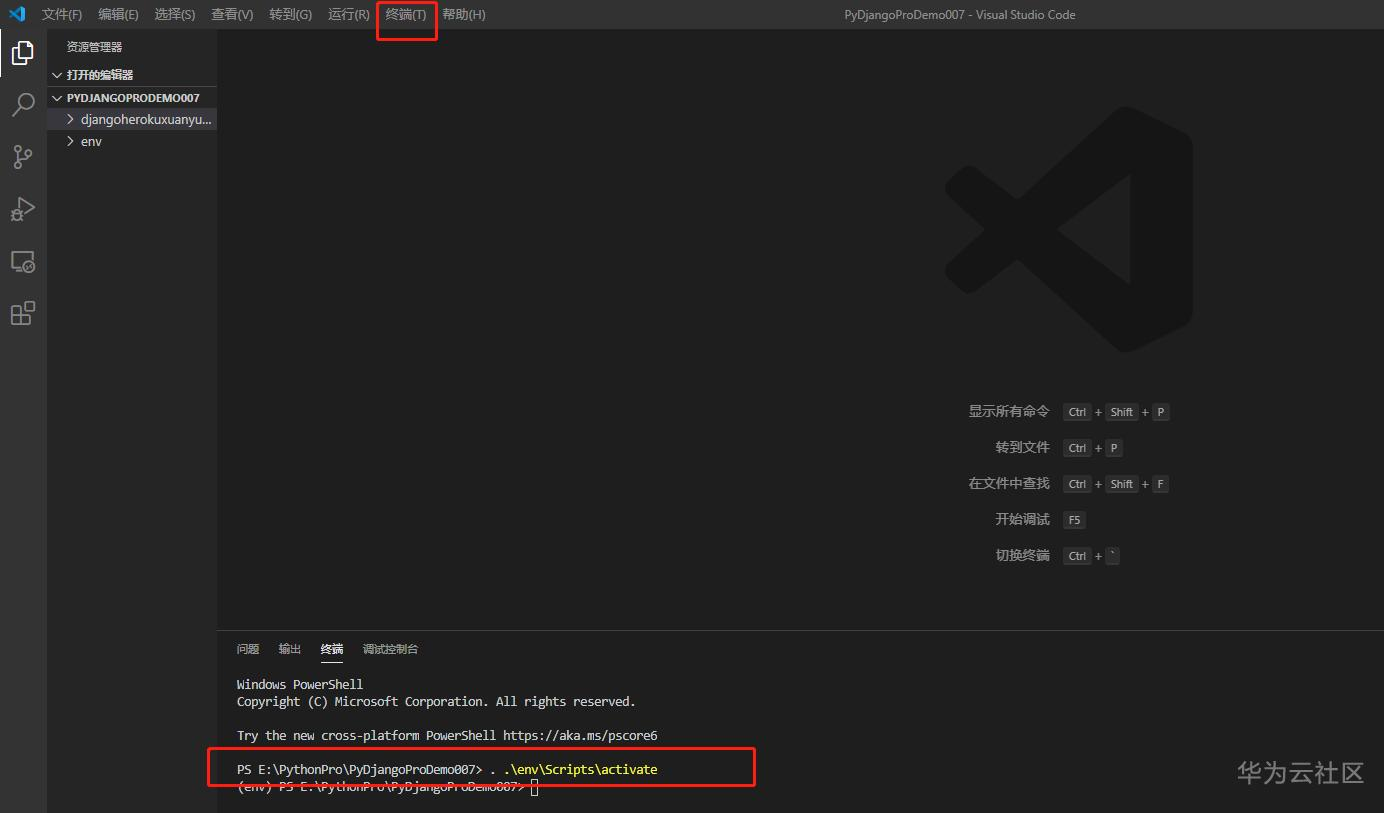Open the 查看(V) menu
Image resolution: width=1384 pixels, height=813 pixels.
232,15
